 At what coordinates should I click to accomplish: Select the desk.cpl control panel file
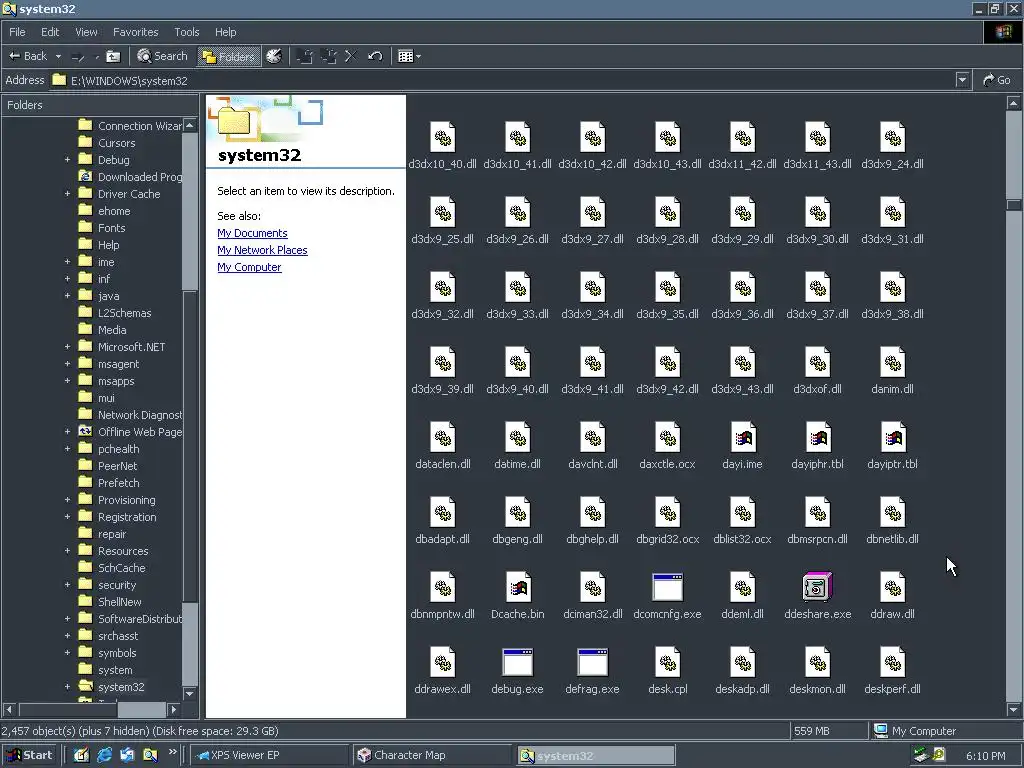pos(667,672)
